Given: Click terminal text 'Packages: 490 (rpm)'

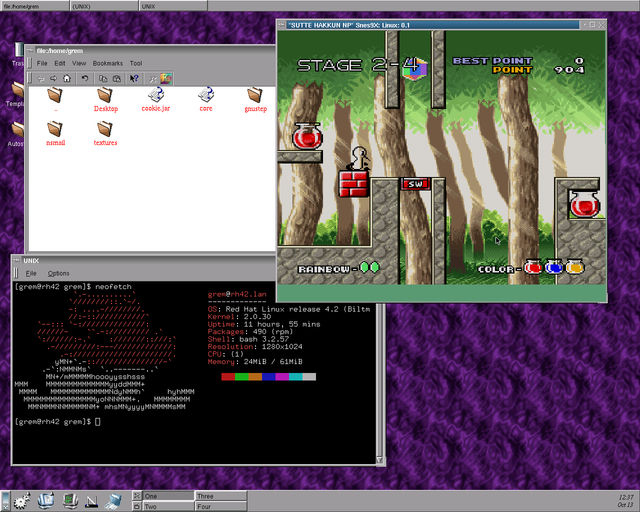Looking at the screenshot, I should pos(250,332).
